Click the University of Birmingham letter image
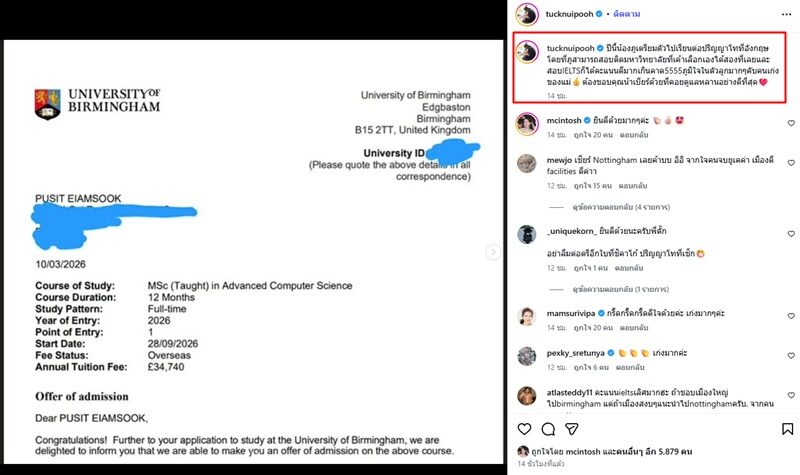Viewport: 800px width, 475px height. pyautogui.click(x=254, y=252)
